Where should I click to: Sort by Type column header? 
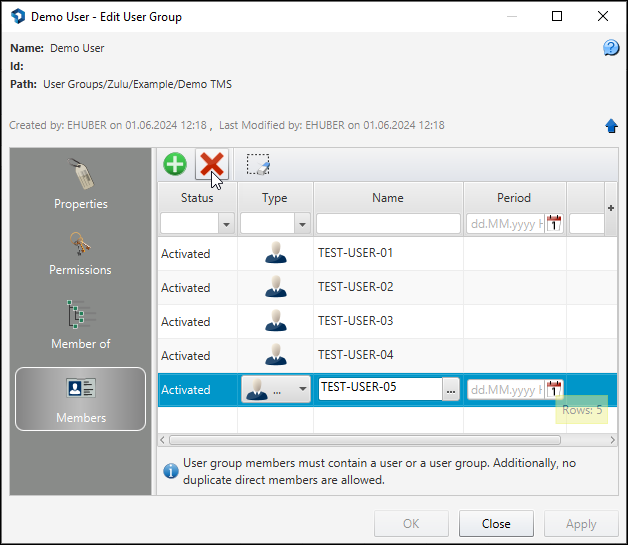point(275,198)
